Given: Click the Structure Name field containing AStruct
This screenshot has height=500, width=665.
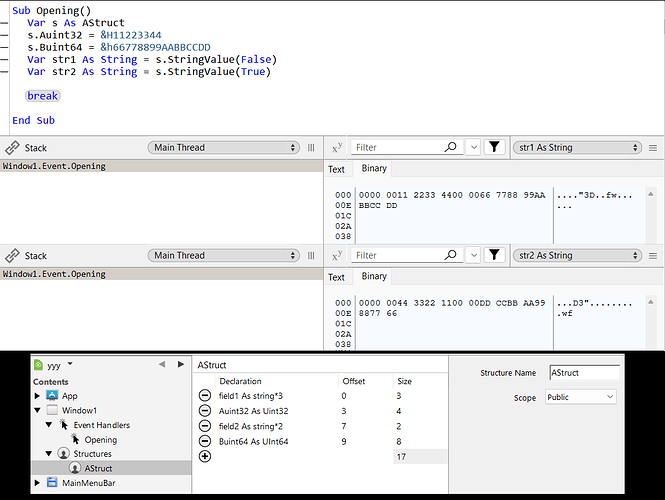Looking at the screenshot, I should click(x=584, y=373).
